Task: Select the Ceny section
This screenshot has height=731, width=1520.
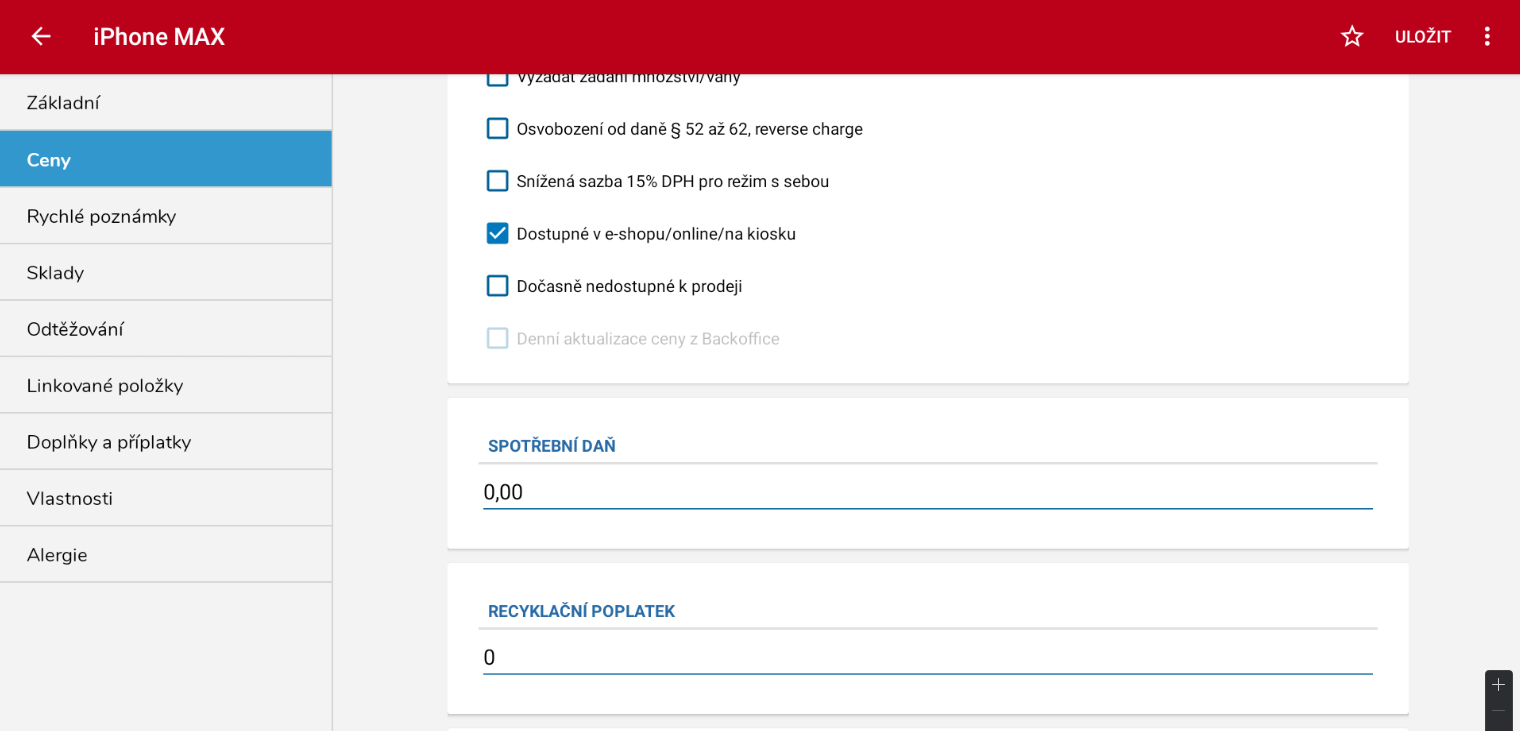Action: [x=165, y=159]
